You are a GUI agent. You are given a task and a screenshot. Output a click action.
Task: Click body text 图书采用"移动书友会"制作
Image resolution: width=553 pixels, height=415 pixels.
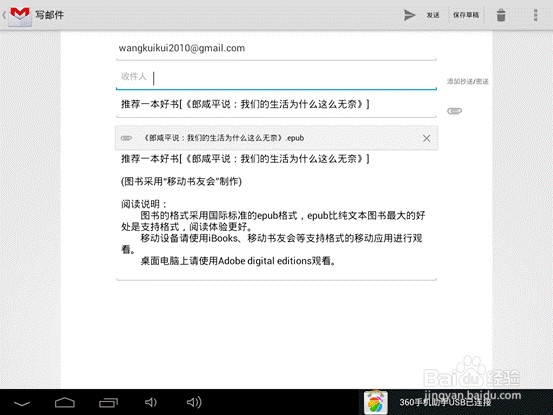181,182
